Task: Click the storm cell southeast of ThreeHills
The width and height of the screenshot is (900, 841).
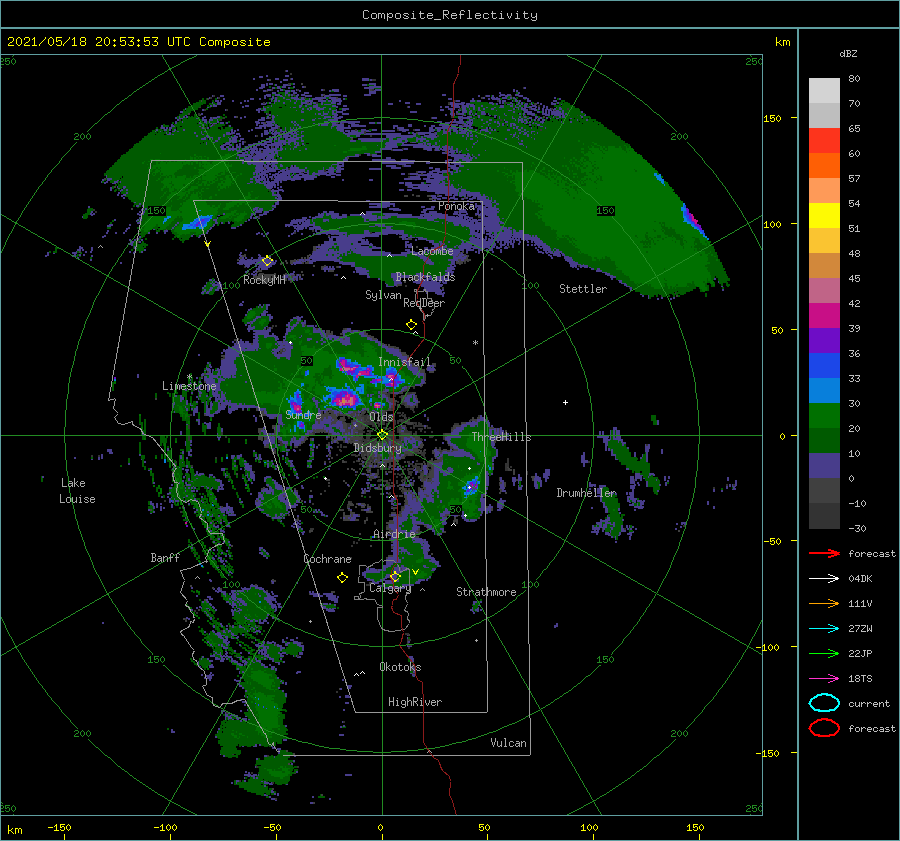Action: 471,486
